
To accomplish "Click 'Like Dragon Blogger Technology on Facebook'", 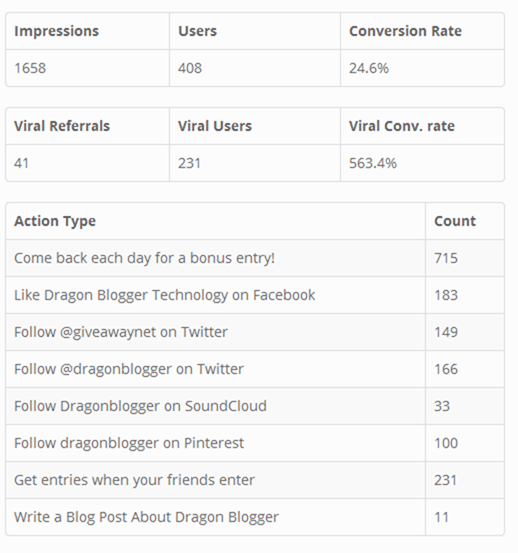I will click(164, 295).
